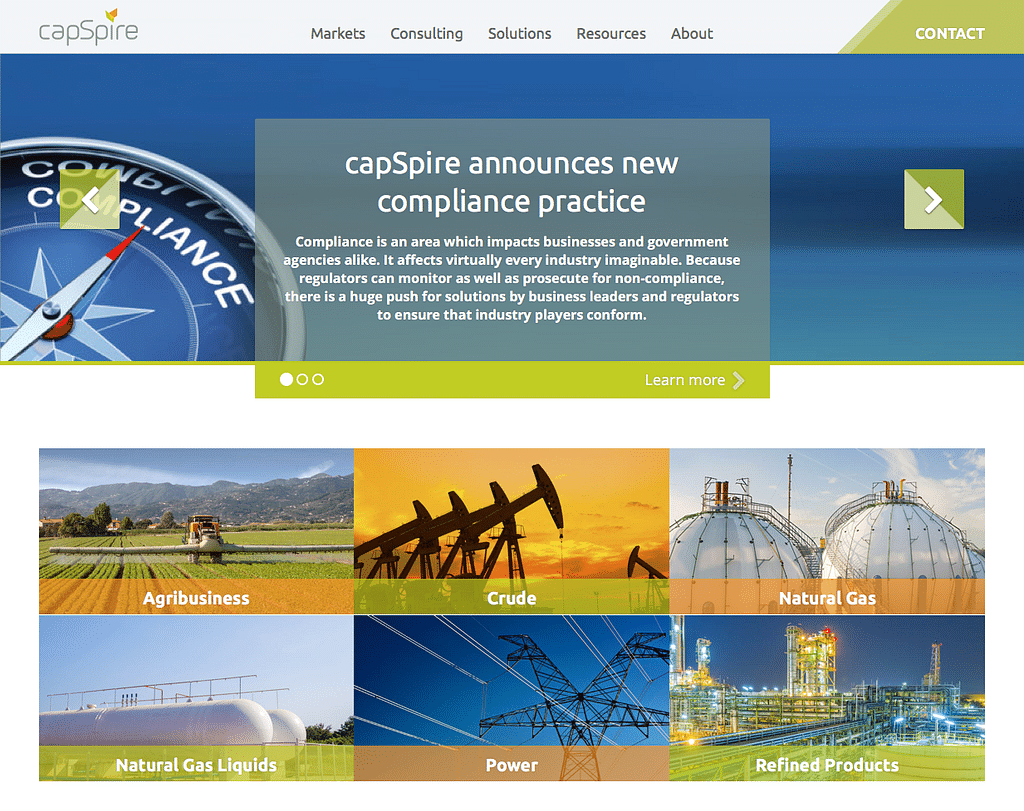1024x811 pixels.
Task: Jump to the third slide dot
Action: (x=318, y=379)
